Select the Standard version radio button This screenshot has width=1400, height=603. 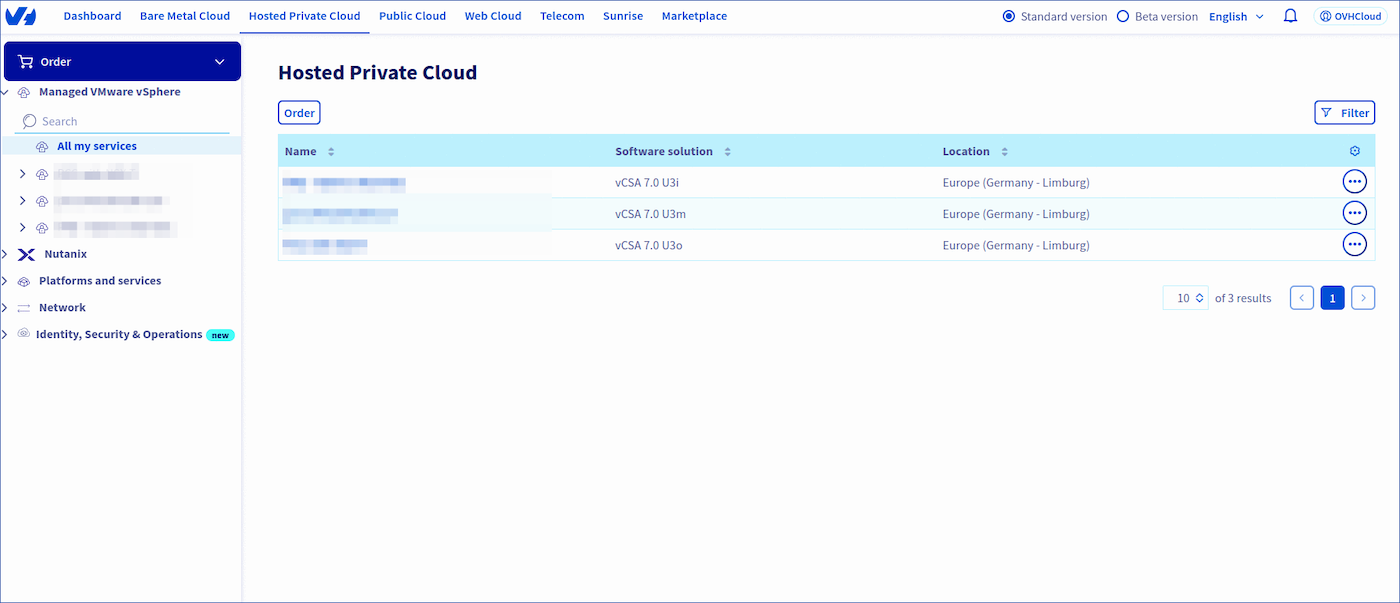(x=1007, y=16)
